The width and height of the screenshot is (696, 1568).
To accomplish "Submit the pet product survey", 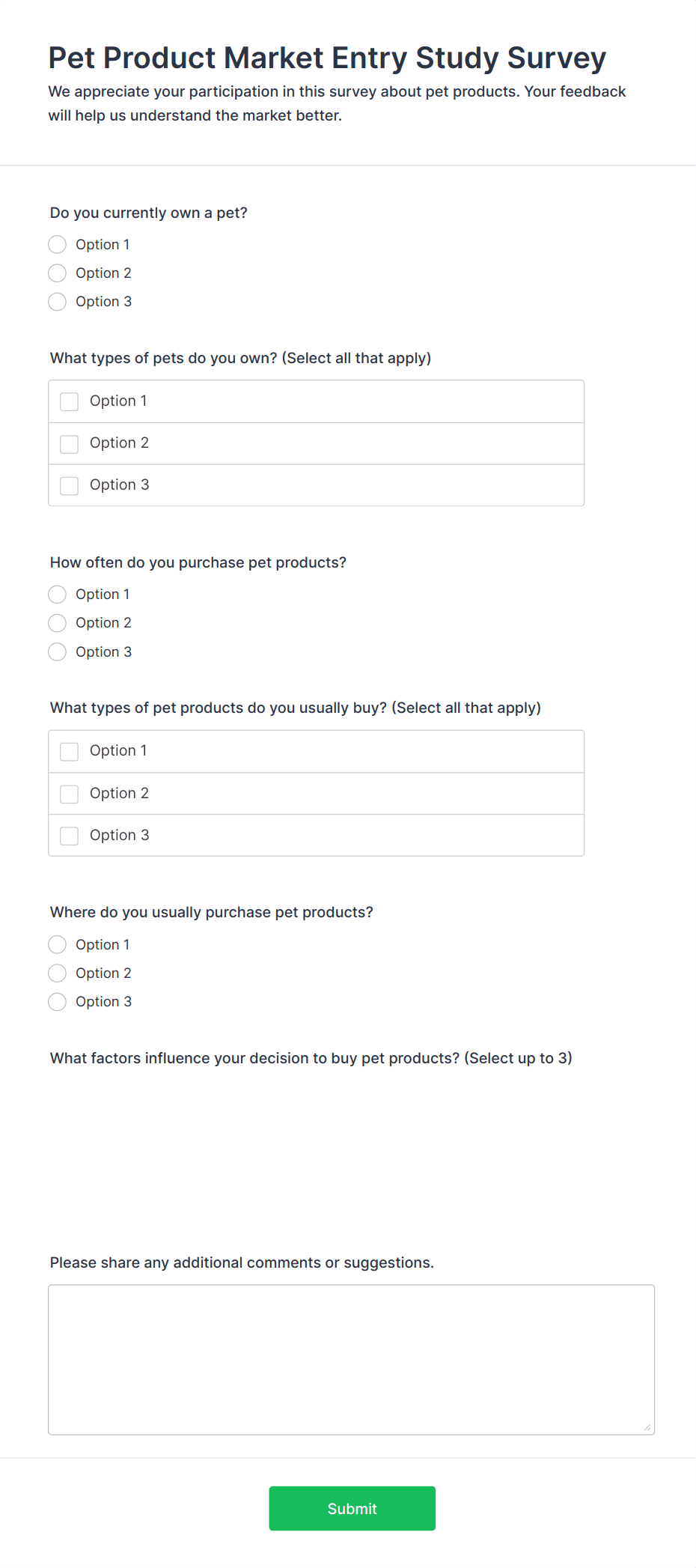I will (x=352, y=1508).
